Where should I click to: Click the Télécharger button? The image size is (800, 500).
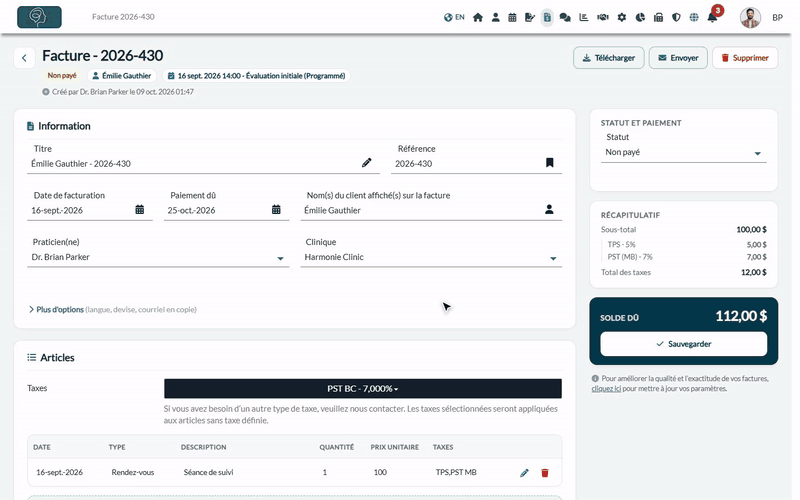609,58
